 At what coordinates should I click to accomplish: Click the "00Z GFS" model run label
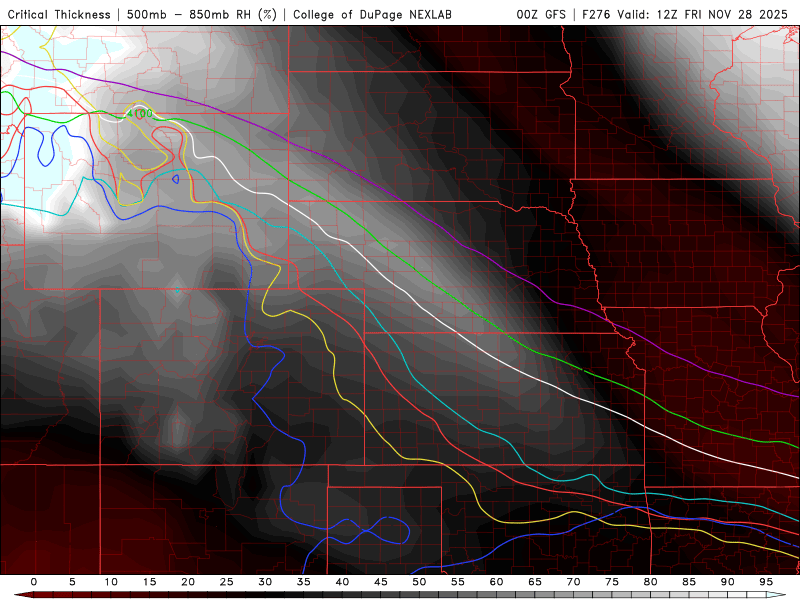541,15
